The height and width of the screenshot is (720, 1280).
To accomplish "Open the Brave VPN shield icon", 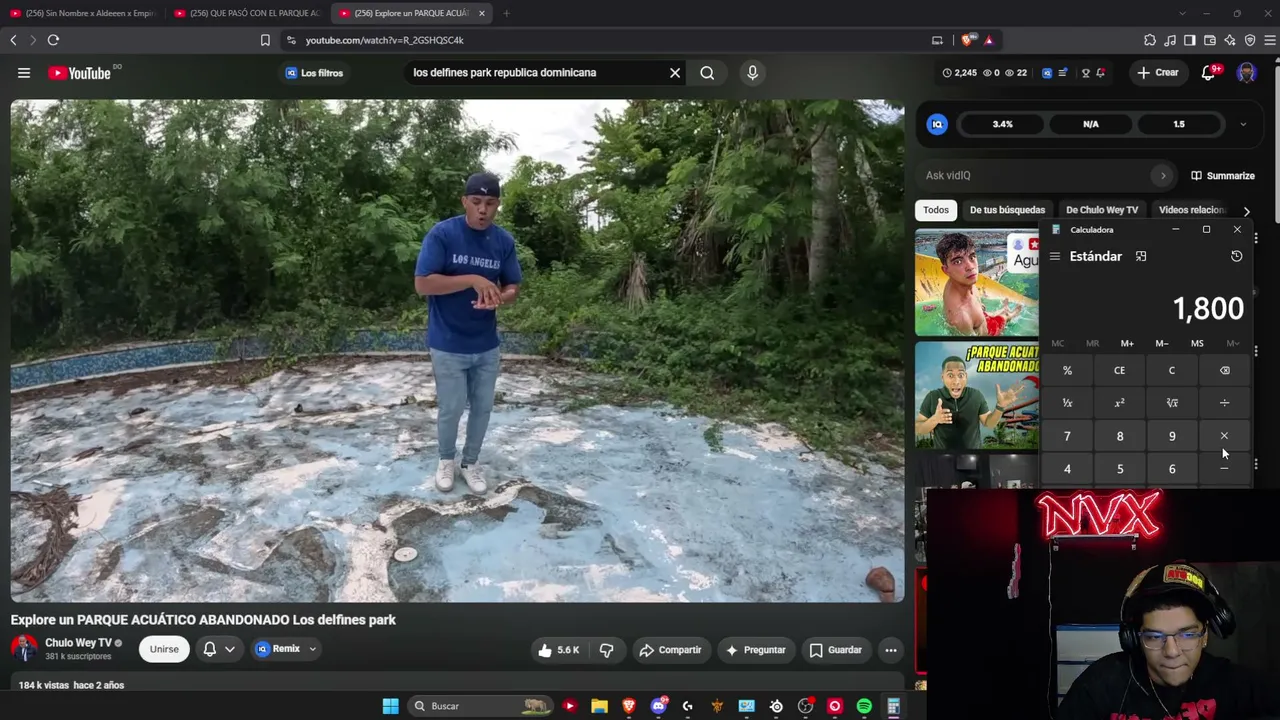I will click(1250, 40).
